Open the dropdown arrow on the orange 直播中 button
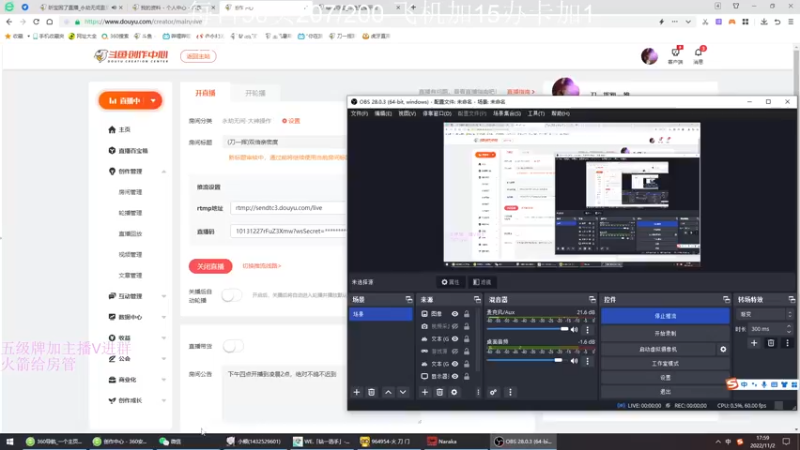Viewport: 800px width, 450px height. tap(153, 101)
